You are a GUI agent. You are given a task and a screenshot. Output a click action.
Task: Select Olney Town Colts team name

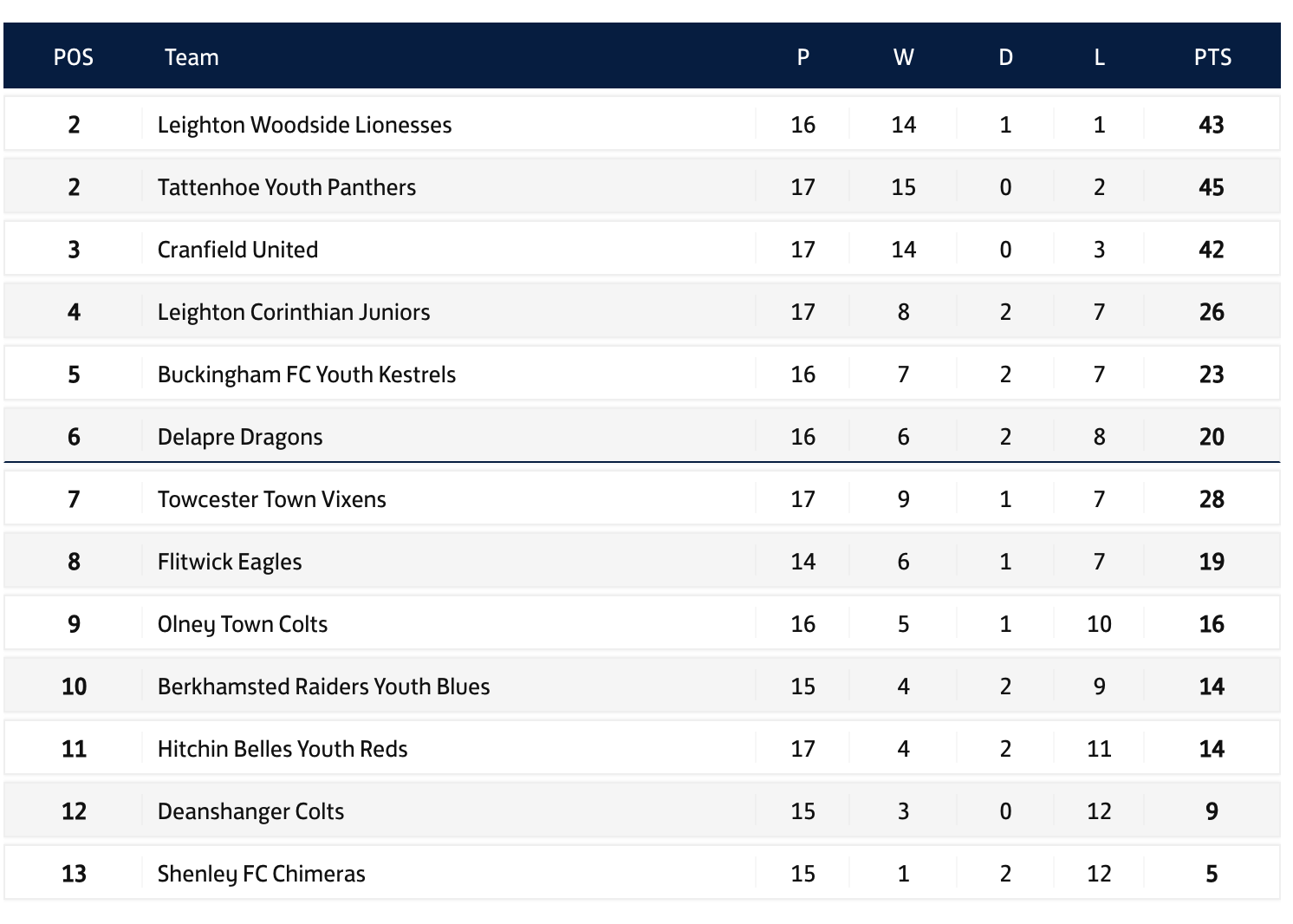coord(243,624)
